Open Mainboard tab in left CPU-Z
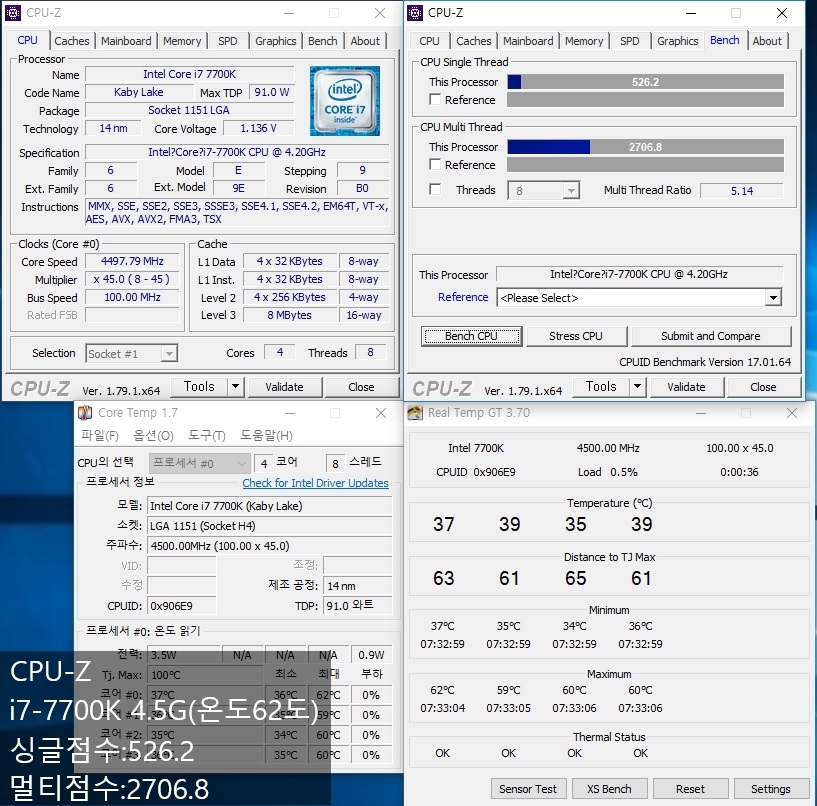This screenshot has width=817, height=806. coord(126,41)
